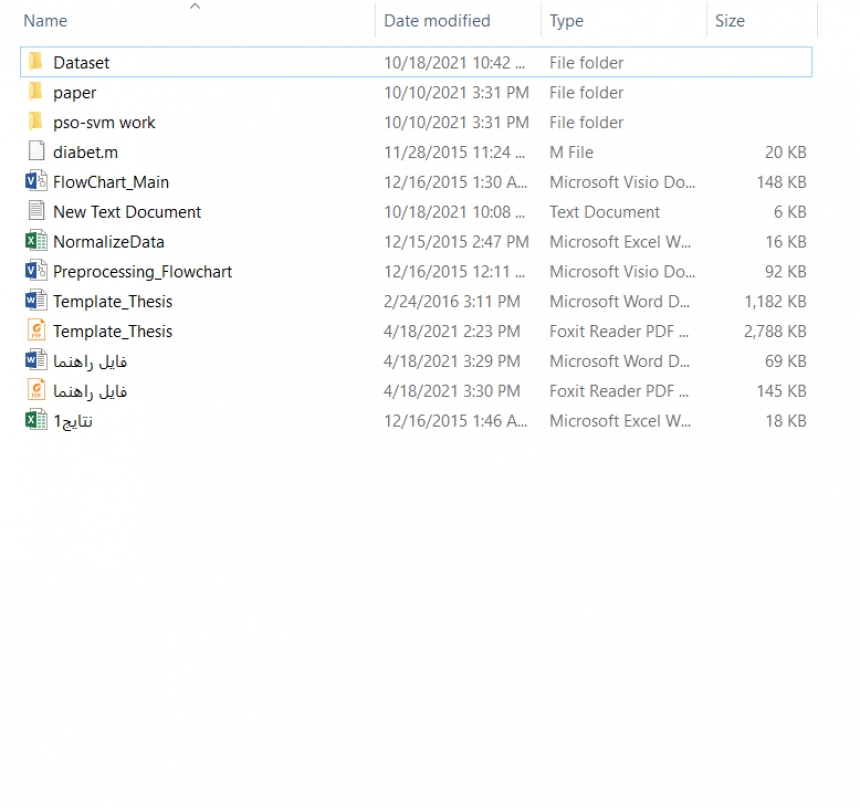
Task: Click "File folder" type in paper row
Action: click(x=586, y=92)
